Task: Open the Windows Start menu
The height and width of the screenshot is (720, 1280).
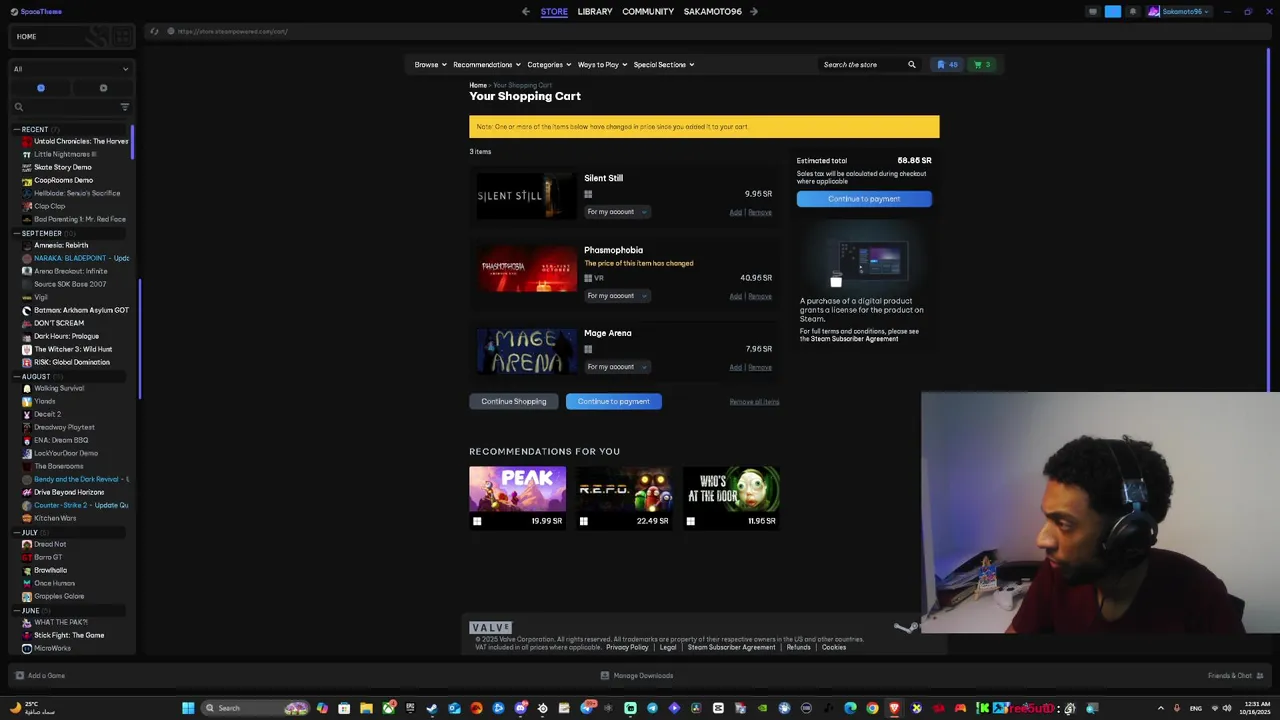Action: [x=188, y=708]
